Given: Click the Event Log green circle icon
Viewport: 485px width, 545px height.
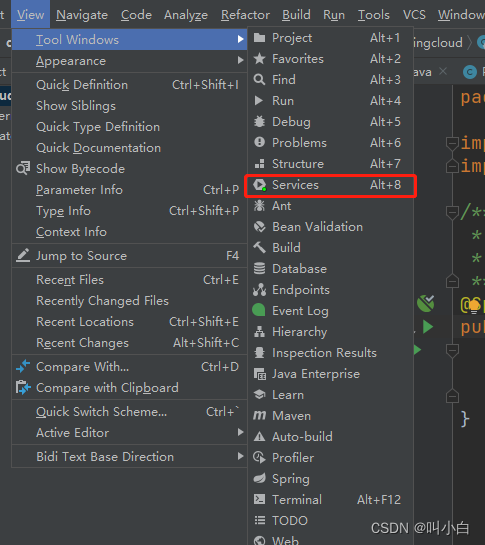Looking at the screenshot, I should [259, 310].
